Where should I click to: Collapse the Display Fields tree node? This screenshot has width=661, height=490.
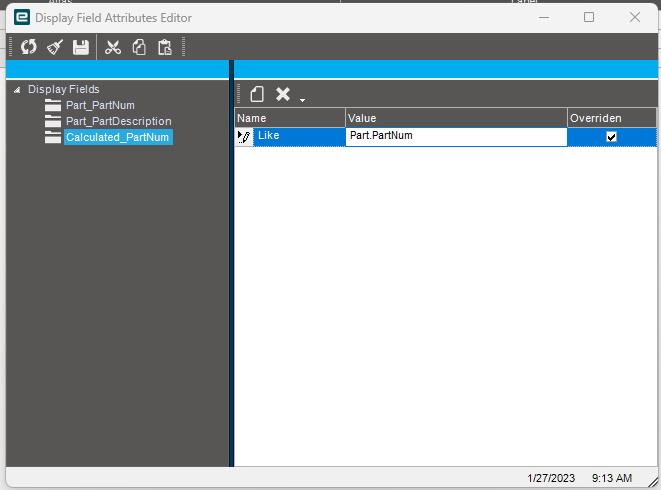(17, 90)
